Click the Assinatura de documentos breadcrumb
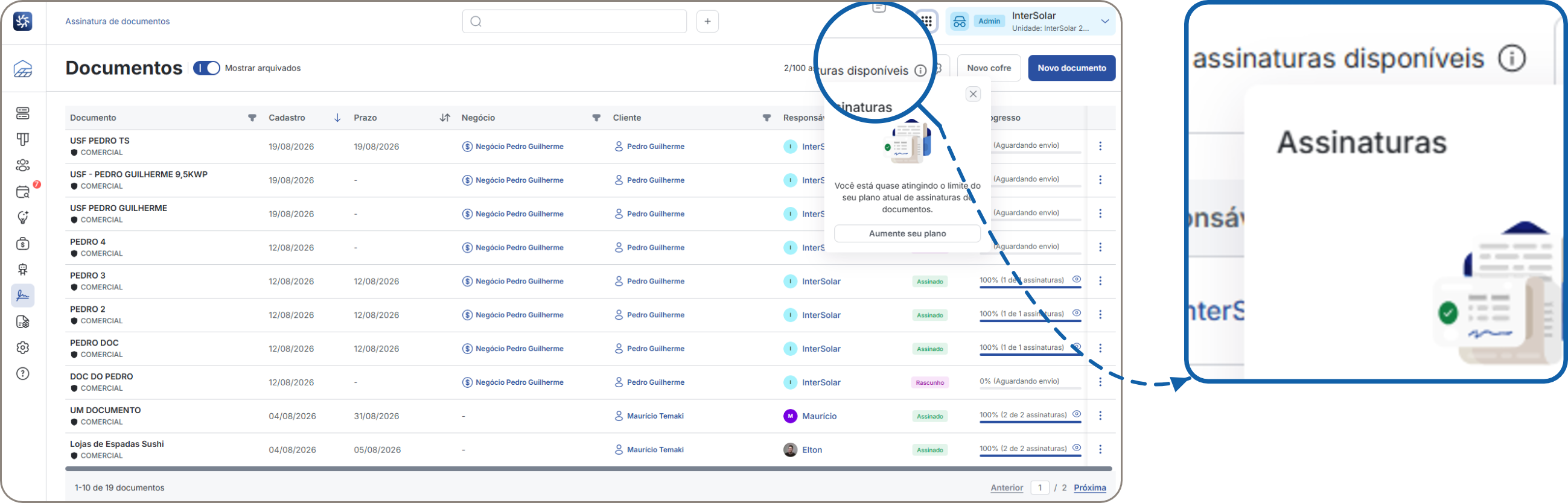Screen dimensions: 1568x503 pos(118,21)
